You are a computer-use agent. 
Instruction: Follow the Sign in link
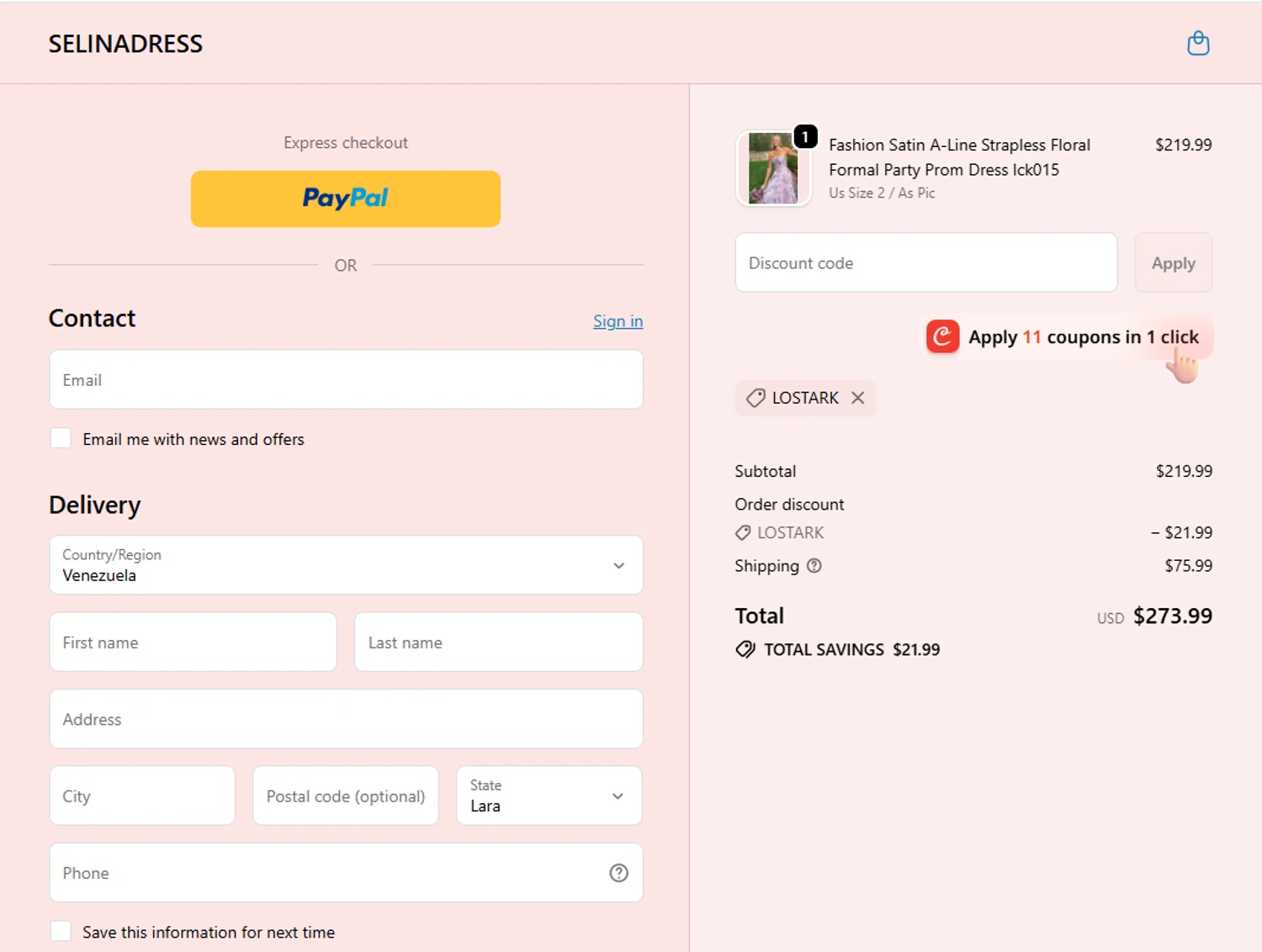(618, 321)
